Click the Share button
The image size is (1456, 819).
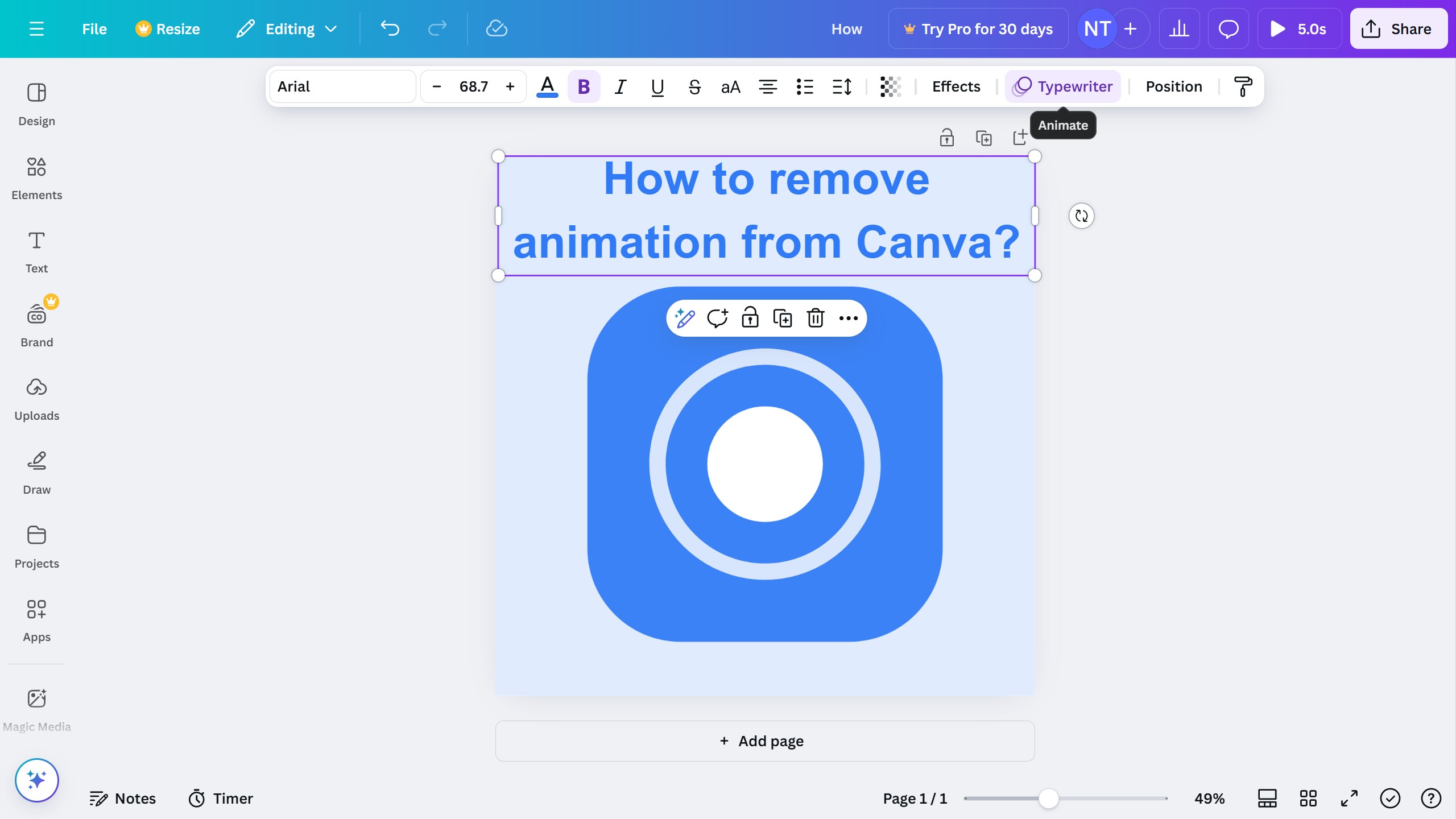1398,28
